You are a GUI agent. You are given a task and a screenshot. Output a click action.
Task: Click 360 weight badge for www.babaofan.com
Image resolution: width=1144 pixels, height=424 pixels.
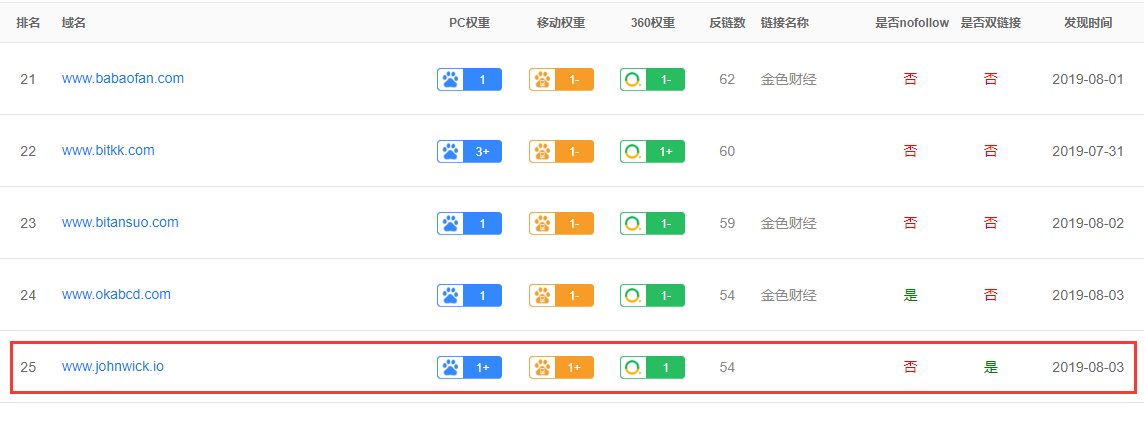[x=652, y=80]
